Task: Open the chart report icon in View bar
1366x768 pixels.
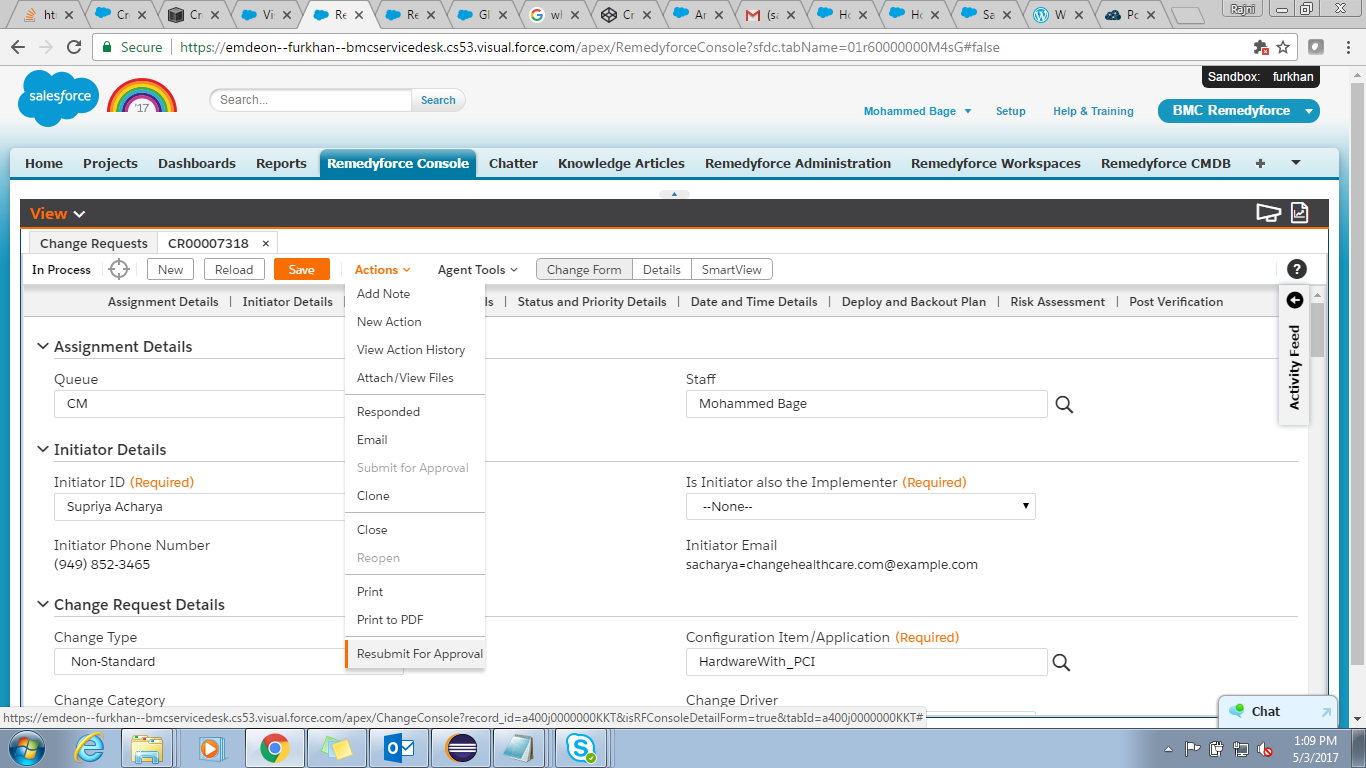Action: click(1299, 212)
